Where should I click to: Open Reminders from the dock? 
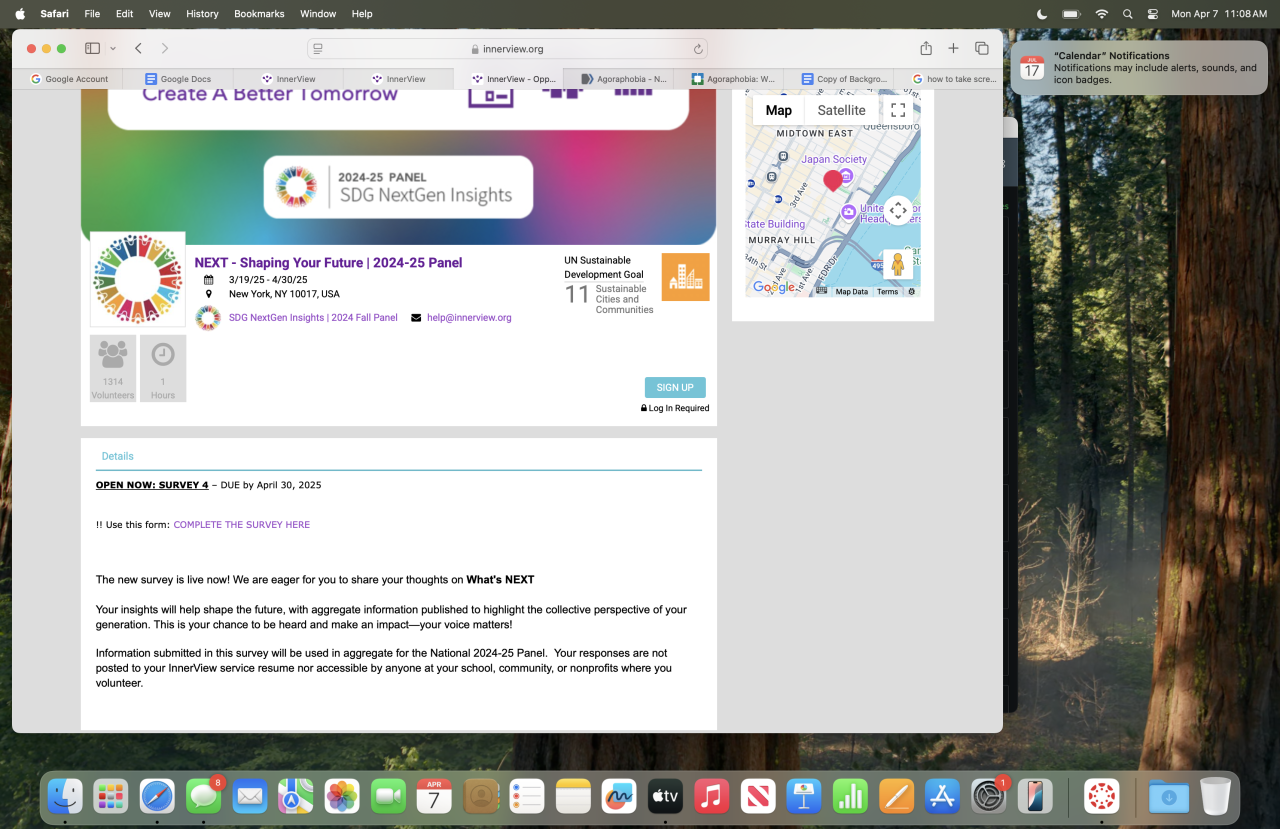click(x=527, y=796)
